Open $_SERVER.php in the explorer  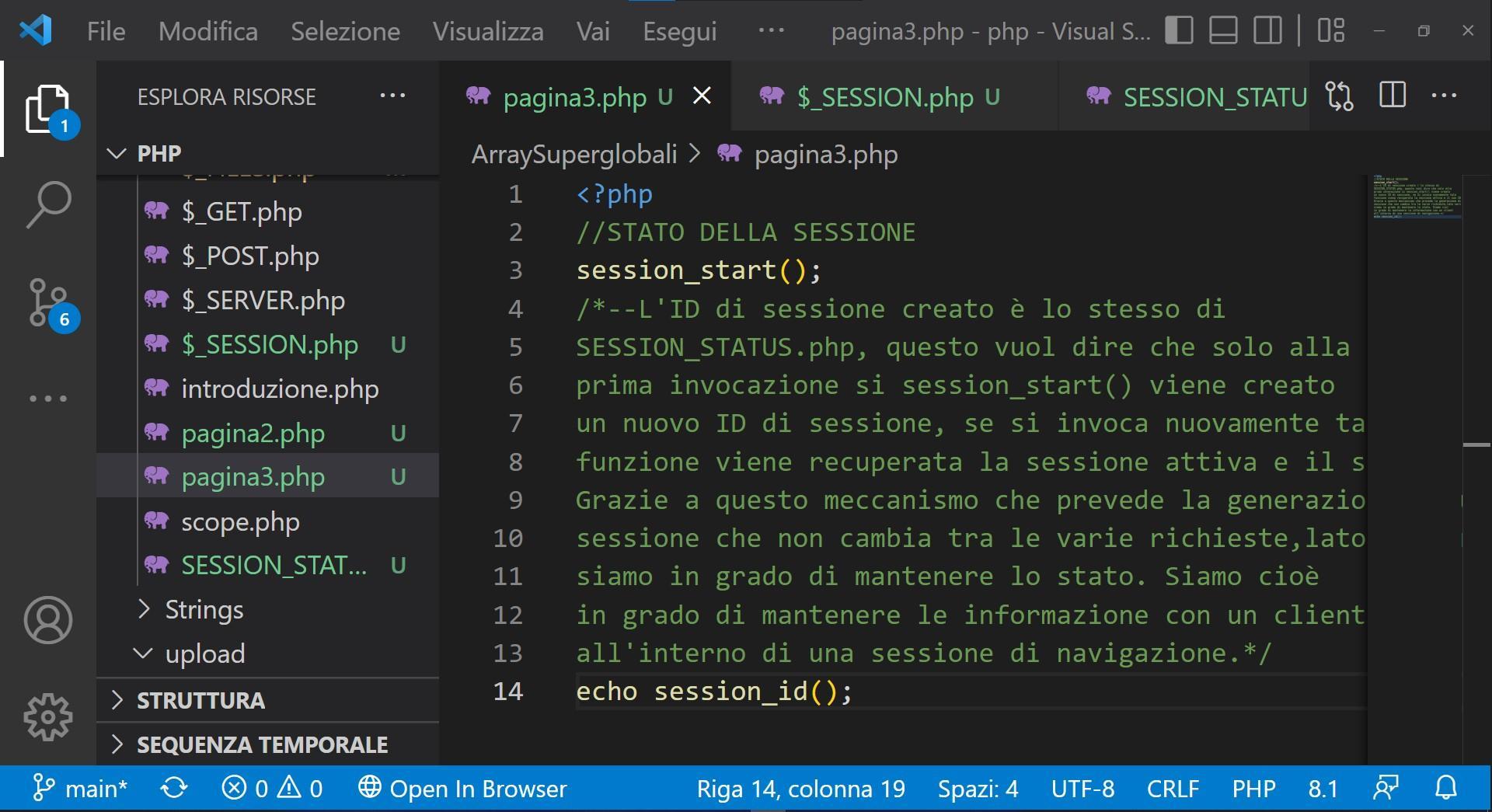click(267, 300)
